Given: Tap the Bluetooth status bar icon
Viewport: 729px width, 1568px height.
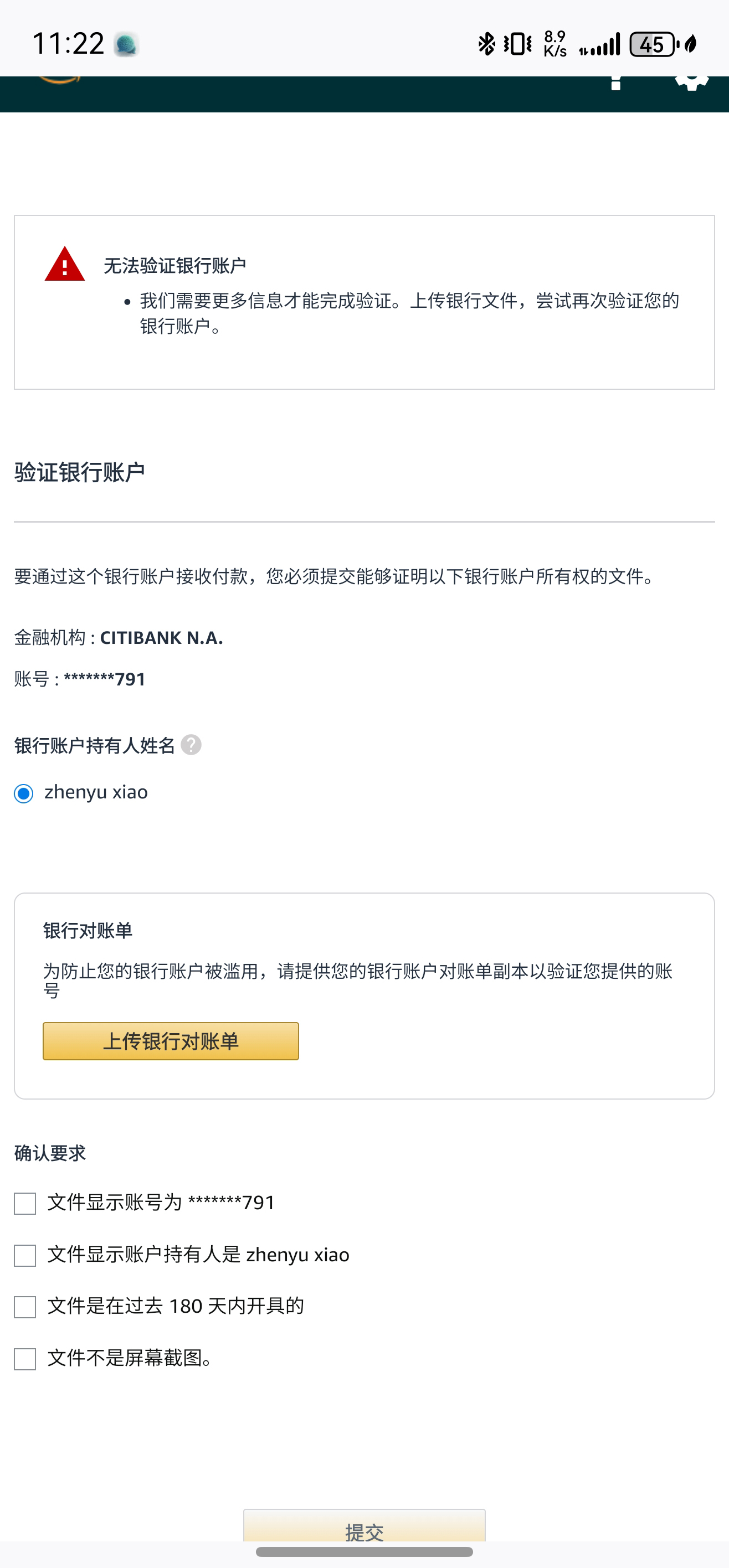Looking at the screenshot, I should click(486, 44).
